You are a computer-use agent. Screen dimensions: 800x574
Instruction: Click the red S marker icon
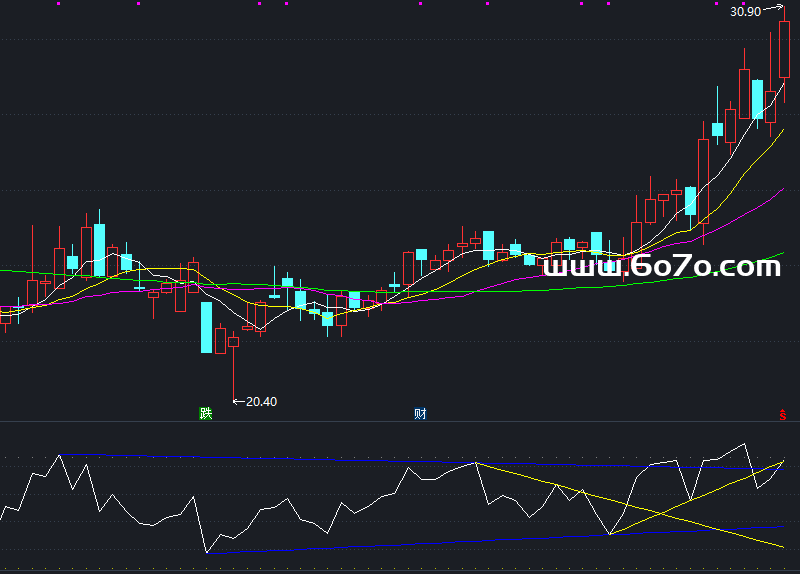pyautogui.click(x=783, y=415)
